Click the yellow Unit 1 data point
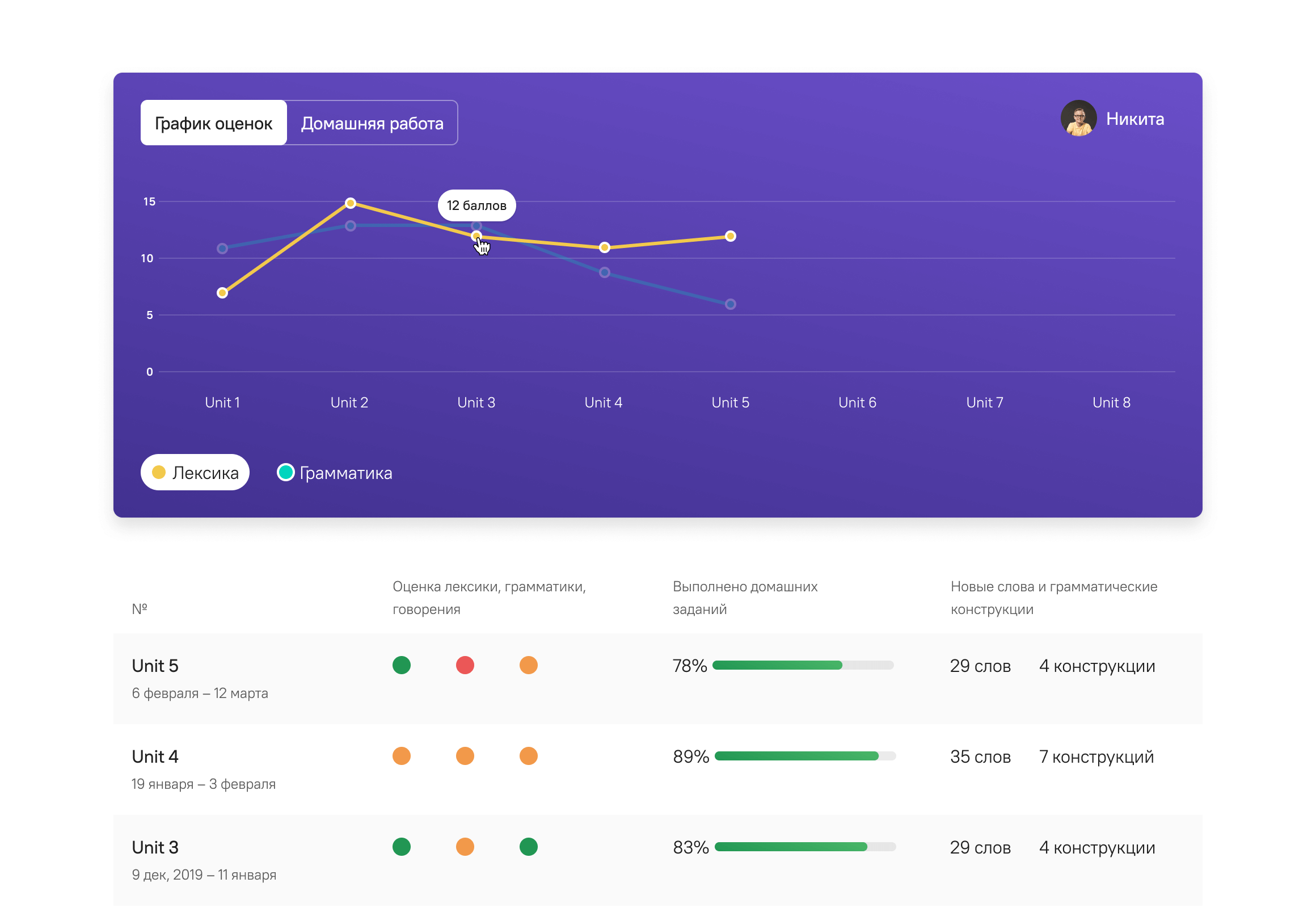The width and height of the screenshot is (1316, 908). point(222,293)
